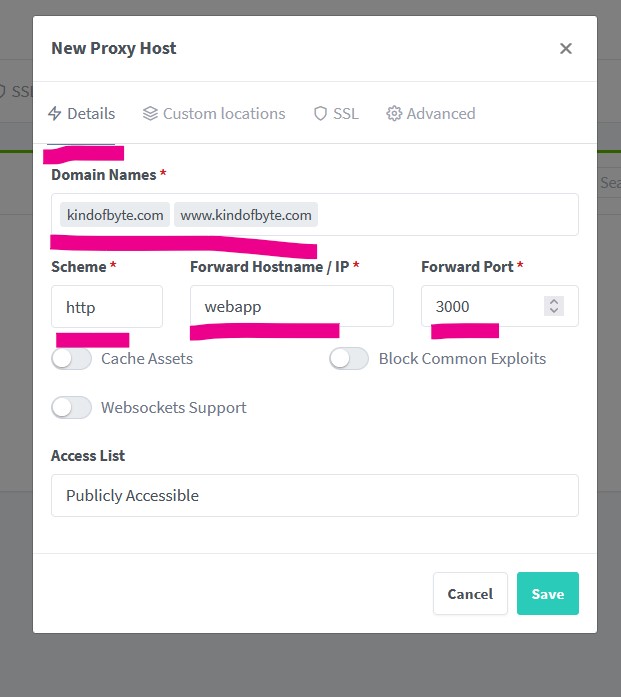This screenshot has width=621, height=697.
Task: Decrease the Forward Port with down arrow
Action: 554,311
